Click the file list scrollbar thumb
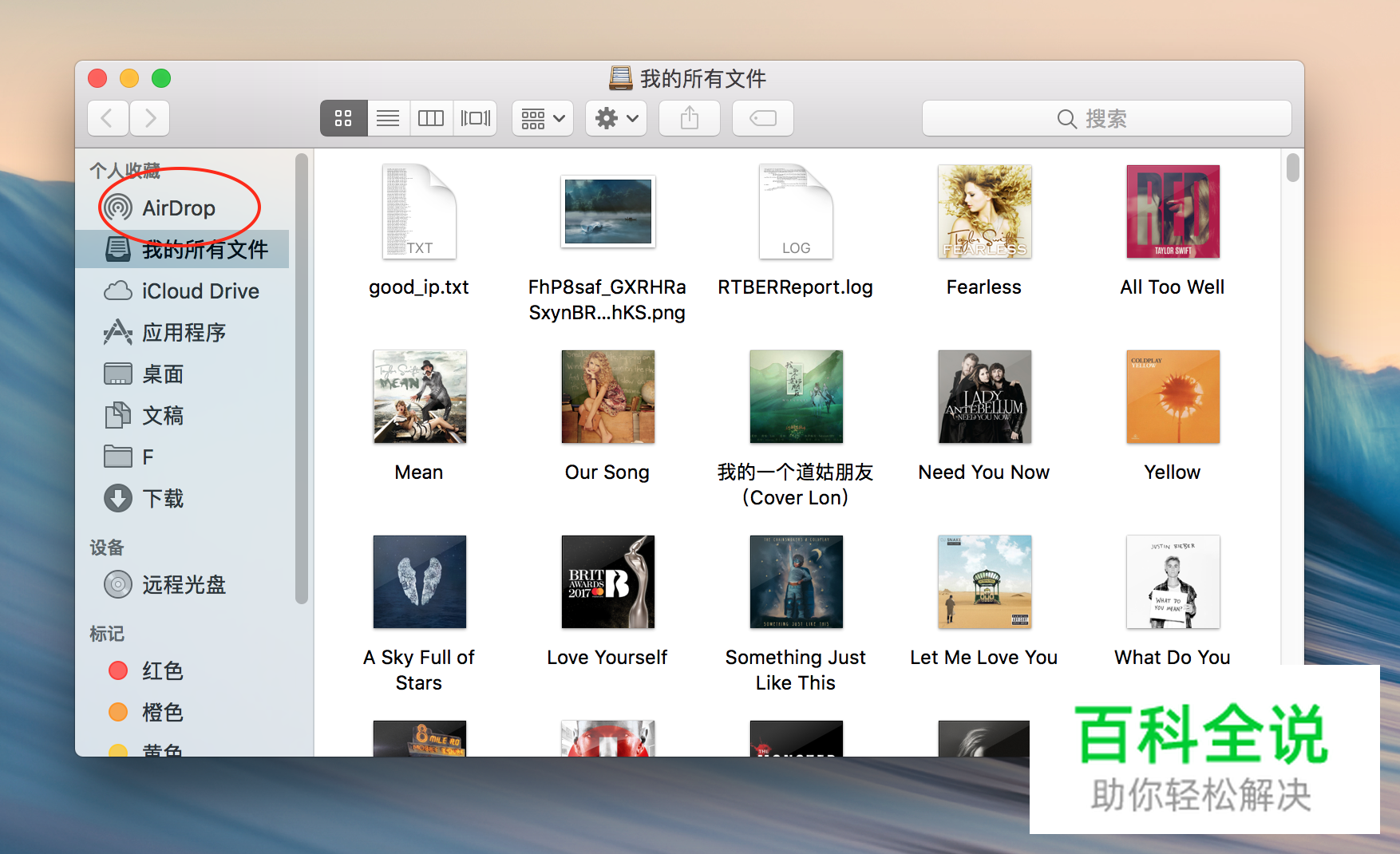Viewport: 1400px width, 854px height. 1293,167
